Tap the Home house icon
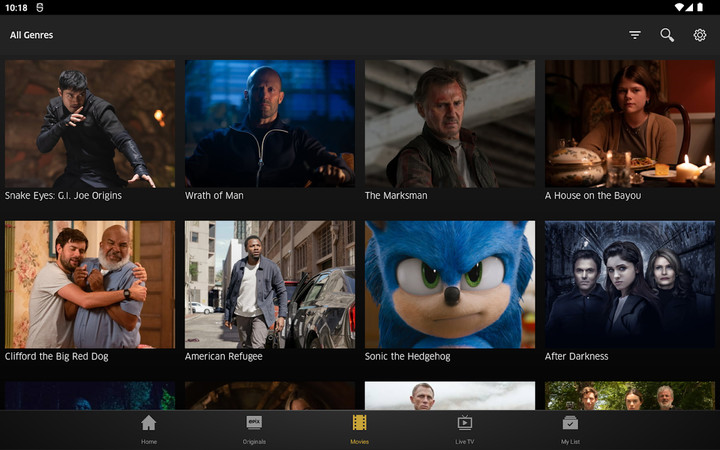Viewport: 720px width, 450px height. [148, 422]
